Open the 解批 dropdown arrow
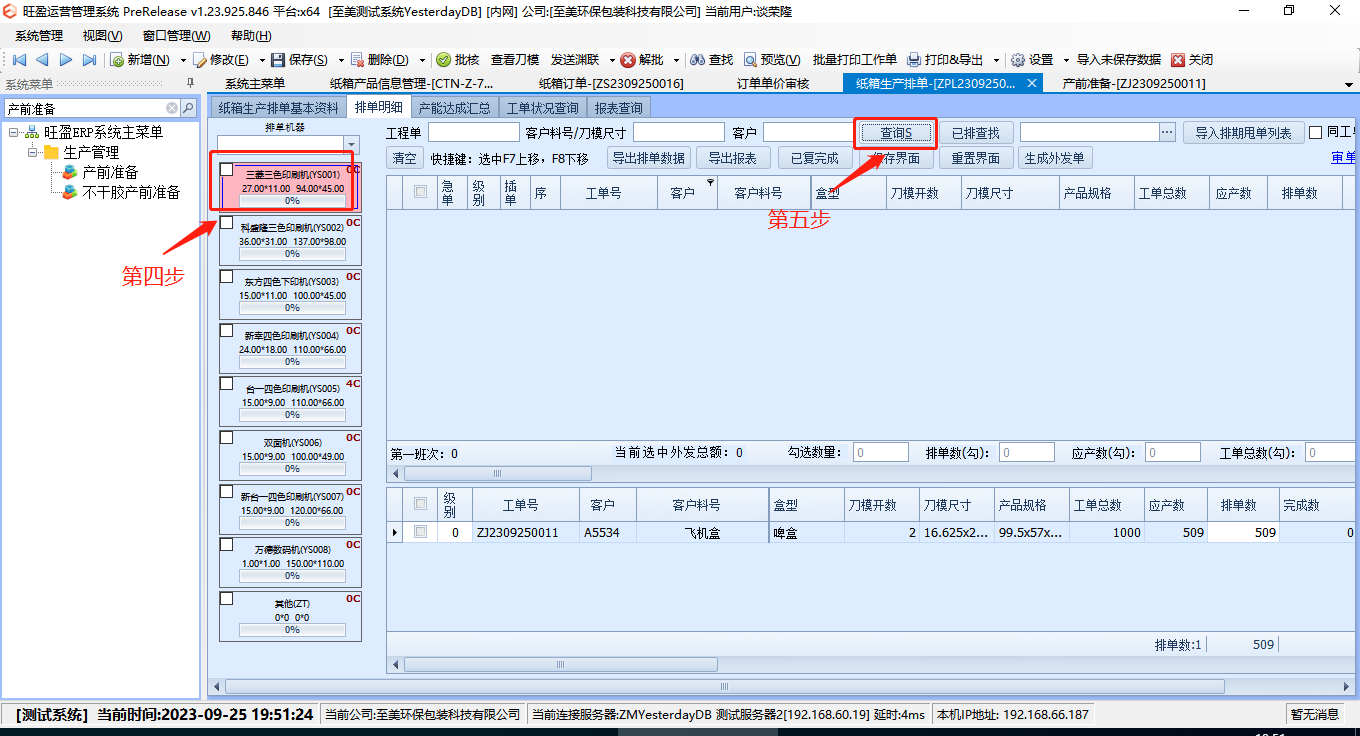This screenshot has height=736, width=1360. pos(677,60)
